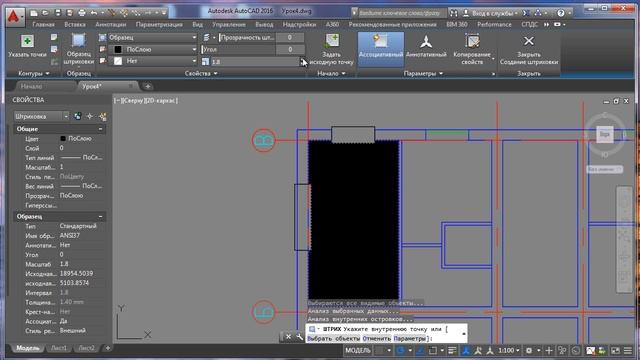
Task: Switch to the Модель layout tab
Action: (x=28, y=348)
